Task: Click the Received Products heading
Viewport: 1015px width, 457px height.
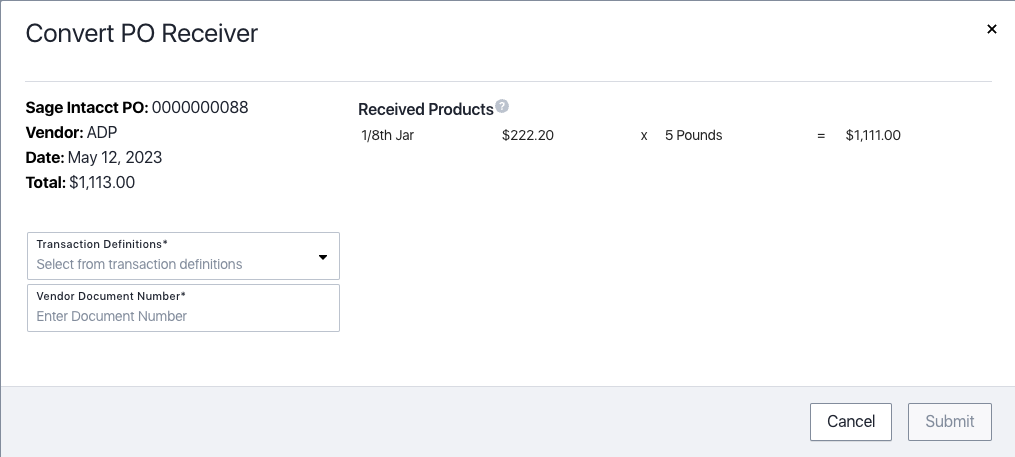Action: point(426,109)
